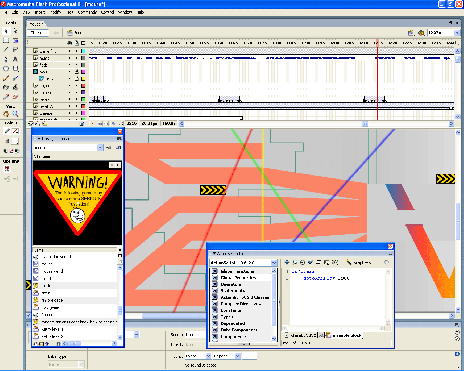Image resolution: width=464 pixels, height=371 pixels.
Task: Select the Selection arrow tool
Action: (6, 31)
